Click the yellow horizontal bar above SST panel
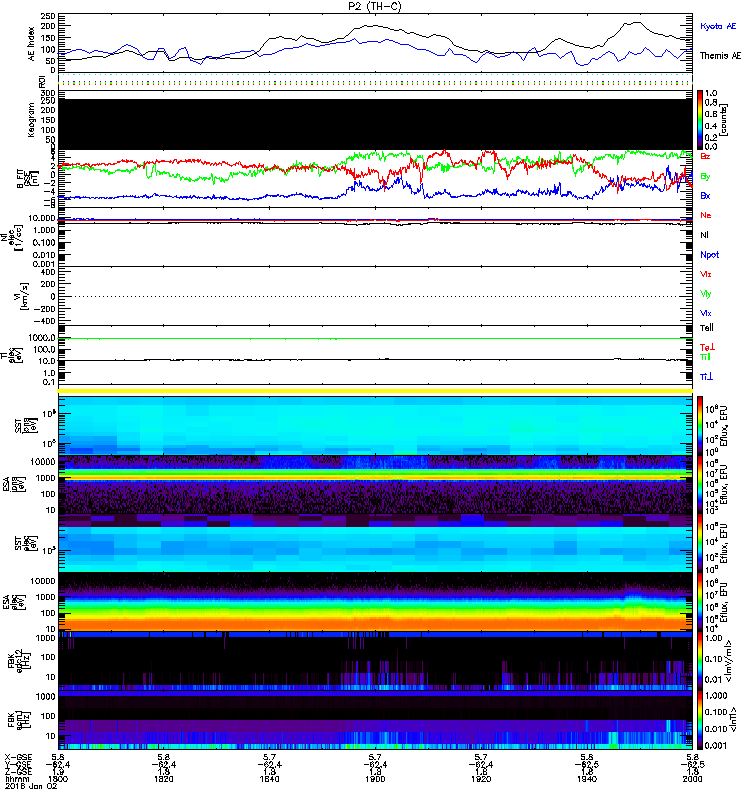The width and height of the screenshot is (750, 800). pos(376,391)
